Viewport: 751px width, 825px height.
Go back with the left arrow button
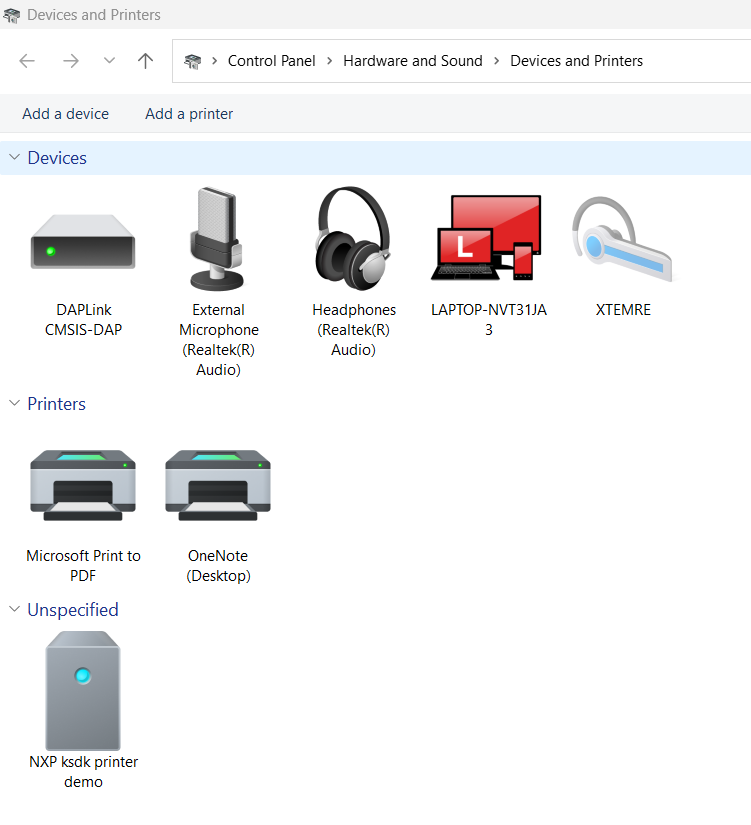pos(27,61)
